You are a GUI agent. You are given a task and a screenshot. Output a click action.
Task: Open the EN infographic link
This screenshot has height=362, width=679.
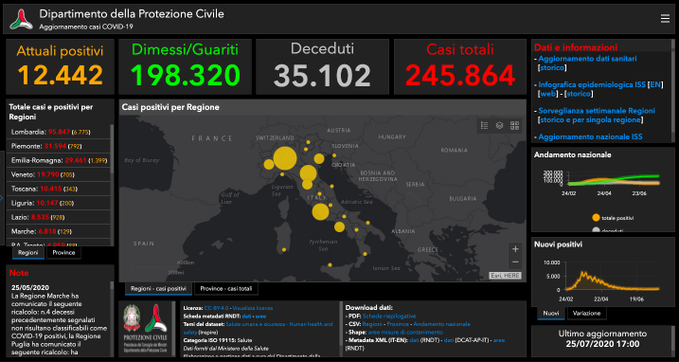pos(656,85)
